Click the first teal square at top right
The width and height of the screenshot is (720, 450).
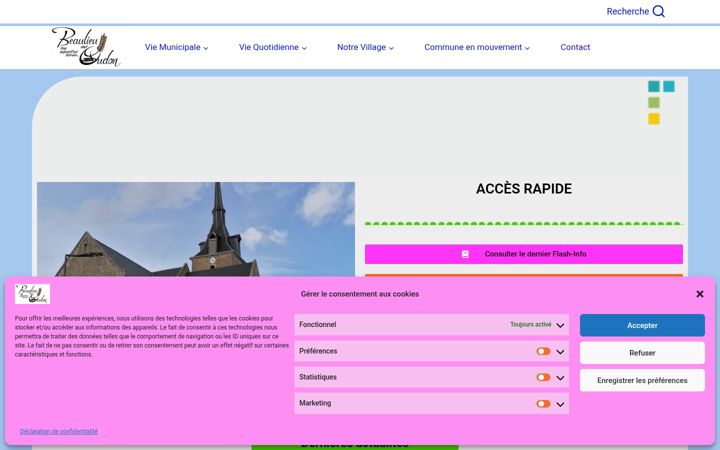(654, 86)
